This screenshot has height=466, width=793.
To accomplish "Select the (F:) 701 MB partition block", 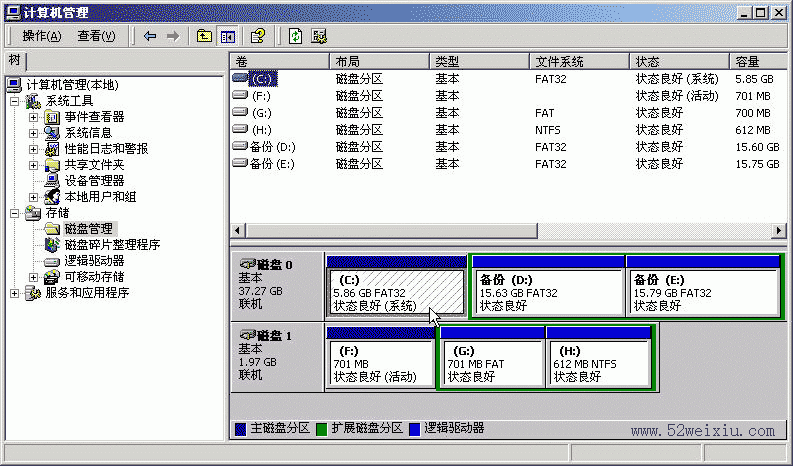I will [x=380, y=357].
